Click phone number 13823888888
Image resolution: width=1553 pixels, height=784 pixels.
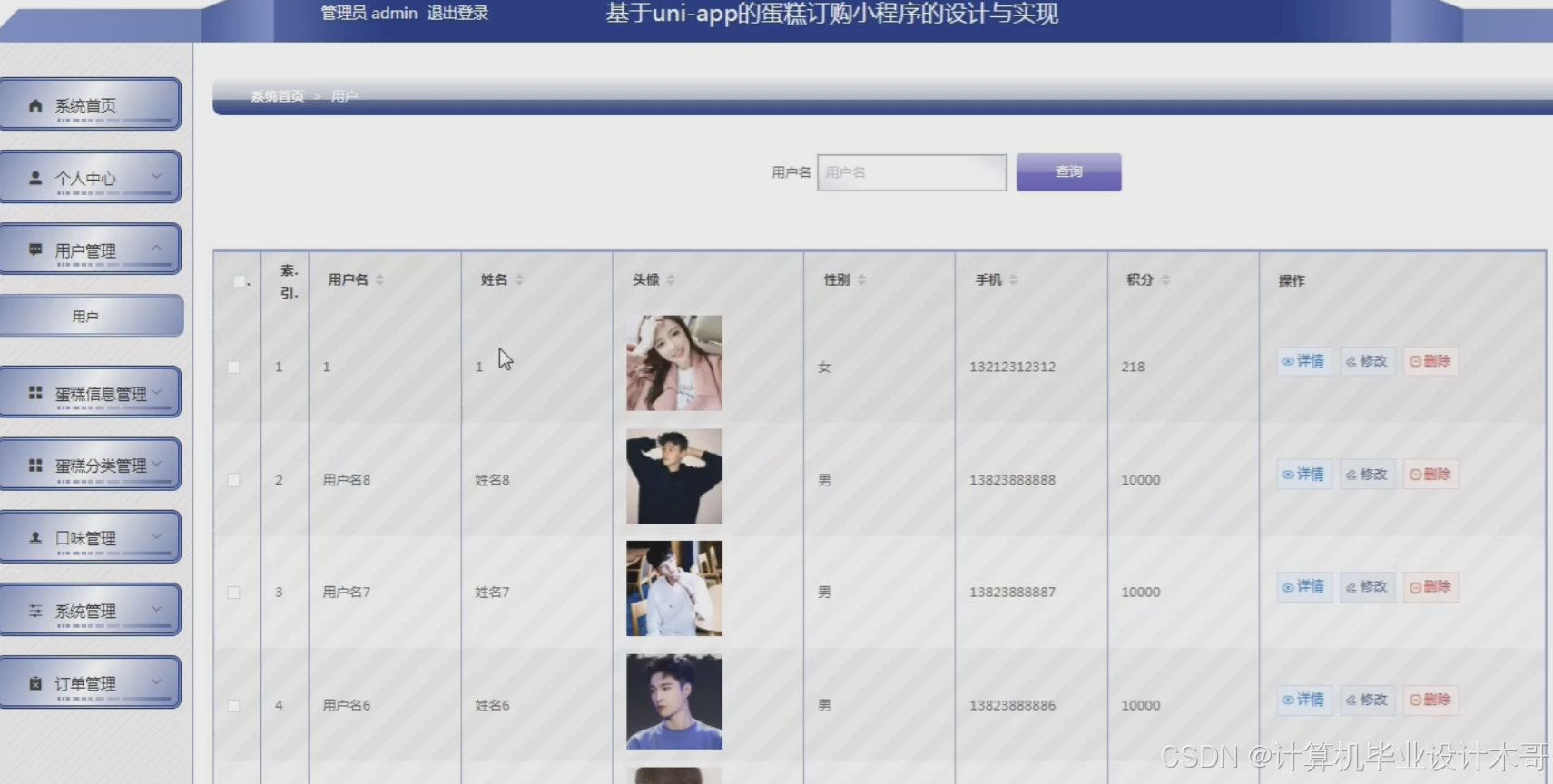pyautogui.click(x=1012, y=480)
